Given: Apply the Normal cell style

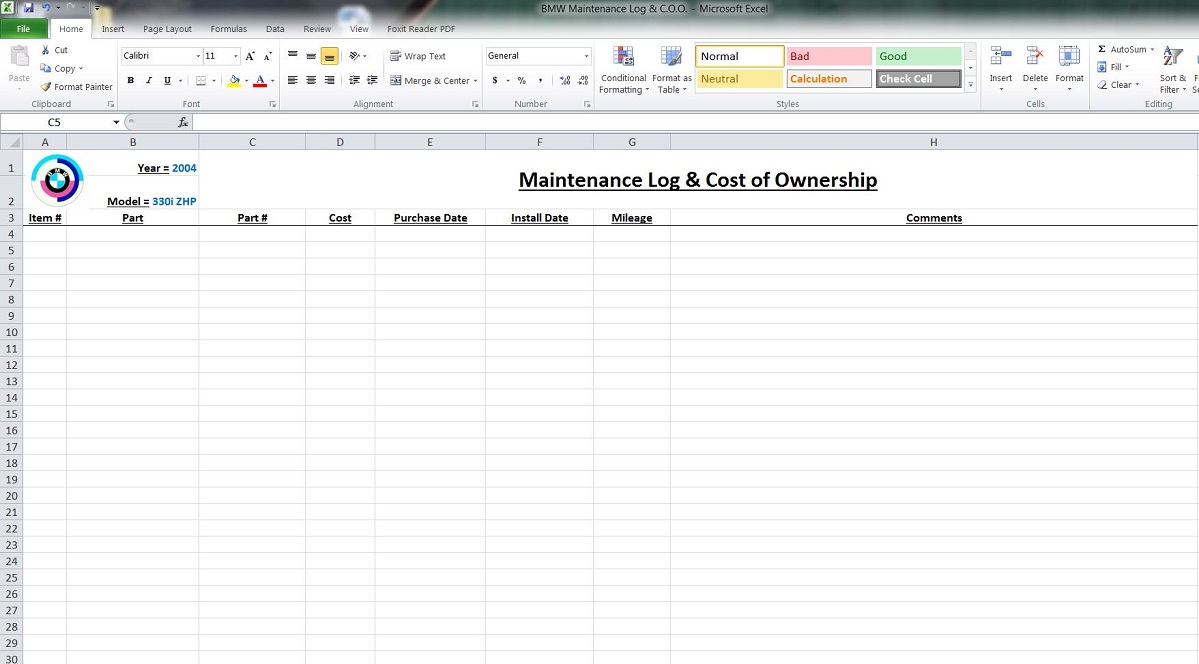Looking at the screenshot, I should click(x=739, y=56).
